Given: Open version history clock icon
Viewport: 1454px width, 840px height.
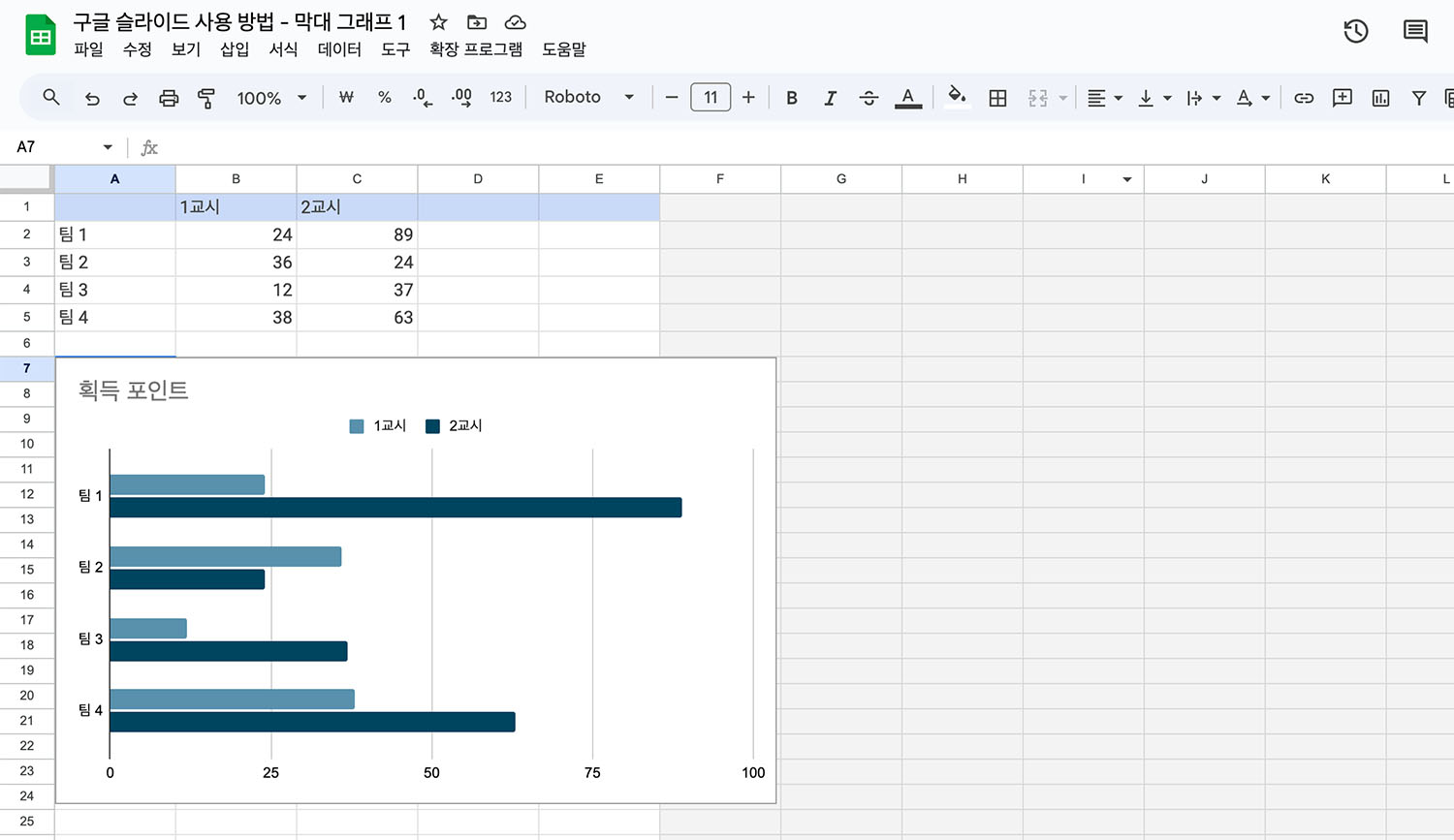Looking at the screenshot, I should coord(1356,31).
